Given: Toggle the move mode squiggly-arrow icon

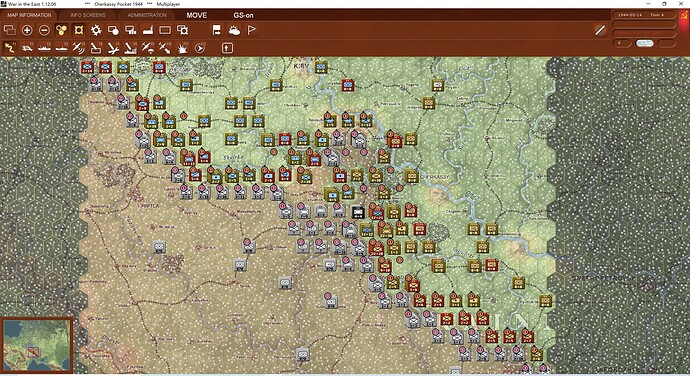Looking at the screenshot, I should pos(10,48).
